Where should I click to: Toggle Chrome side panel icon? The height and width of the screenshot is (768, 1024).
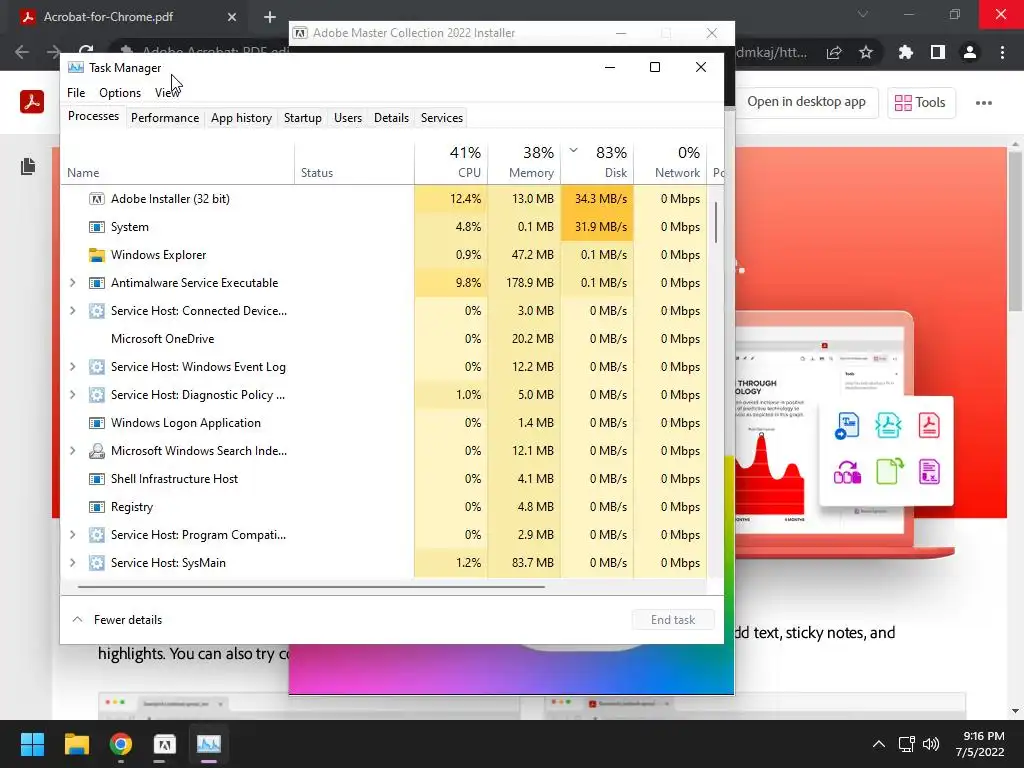[938, 52]
